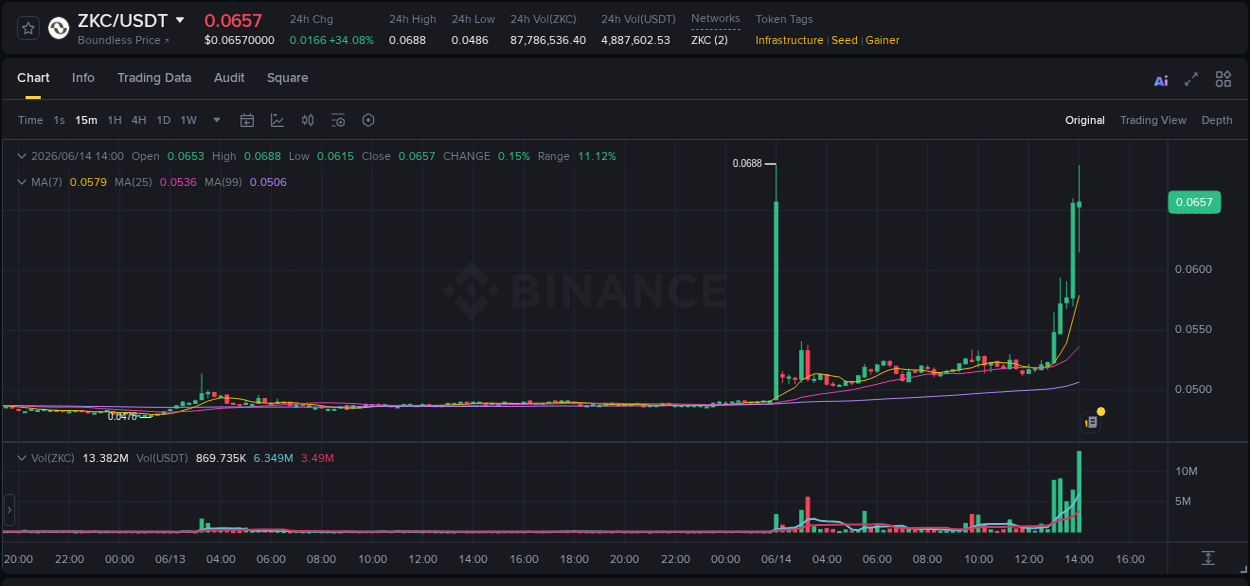Switch to the Trading View chart
This screenshot has width=1250, height=586.
pos(1153,120)
